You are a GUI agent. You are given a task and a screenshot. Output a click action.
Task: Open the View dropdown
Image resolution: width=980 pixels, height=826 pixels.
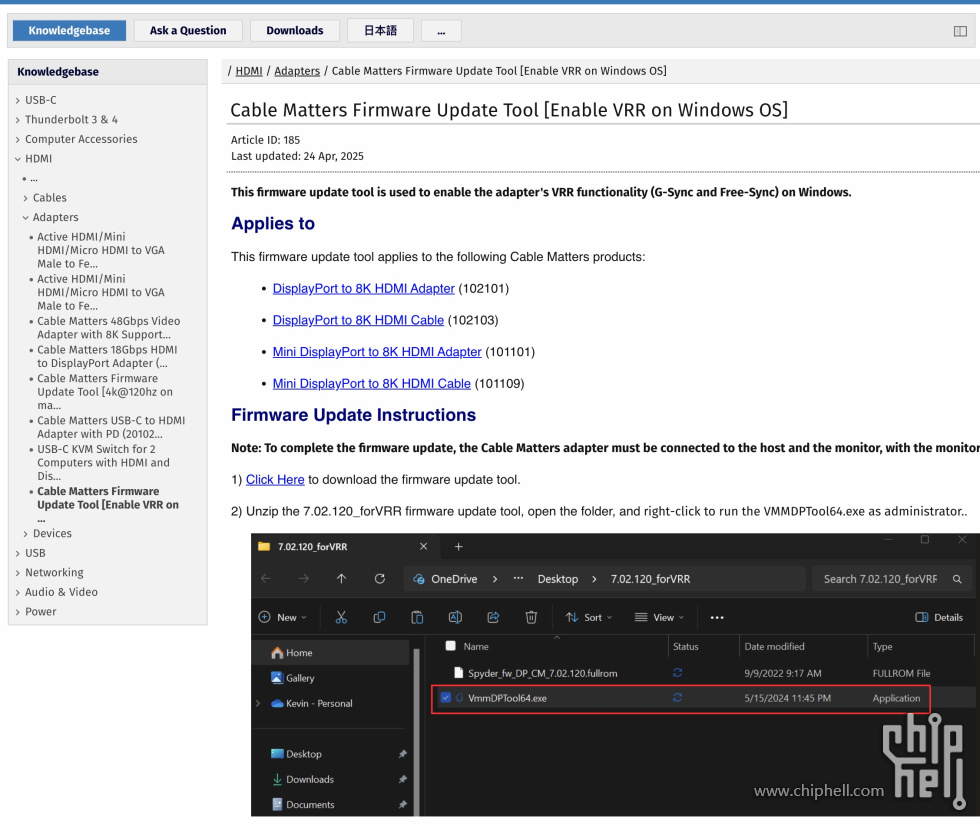coord(659,617)
